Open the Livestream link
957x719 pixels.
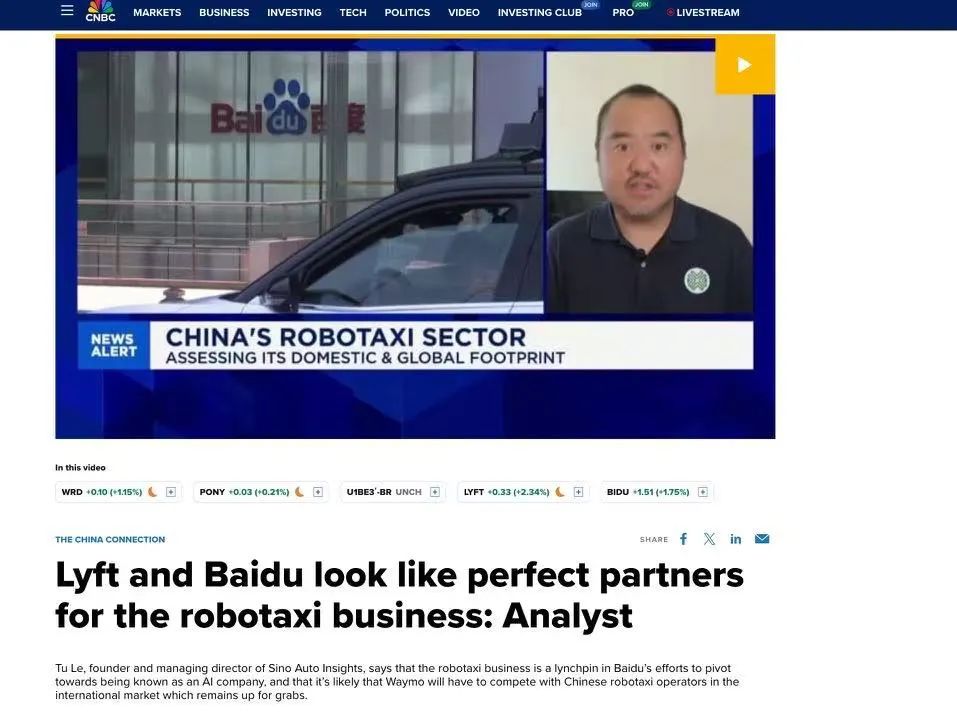pos(703,12)
